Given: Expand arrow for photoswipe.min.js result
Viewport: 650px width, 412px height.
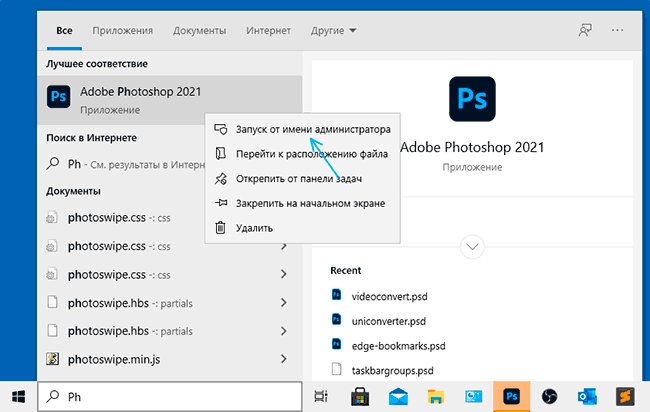Looking at the screenshot, I should click(x=284, y=359).
